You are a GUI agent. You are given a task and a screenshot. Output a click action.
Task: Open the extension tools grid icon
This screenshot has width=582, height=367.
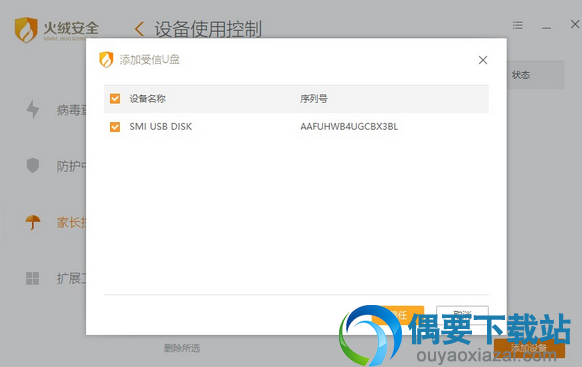point(32,278)
